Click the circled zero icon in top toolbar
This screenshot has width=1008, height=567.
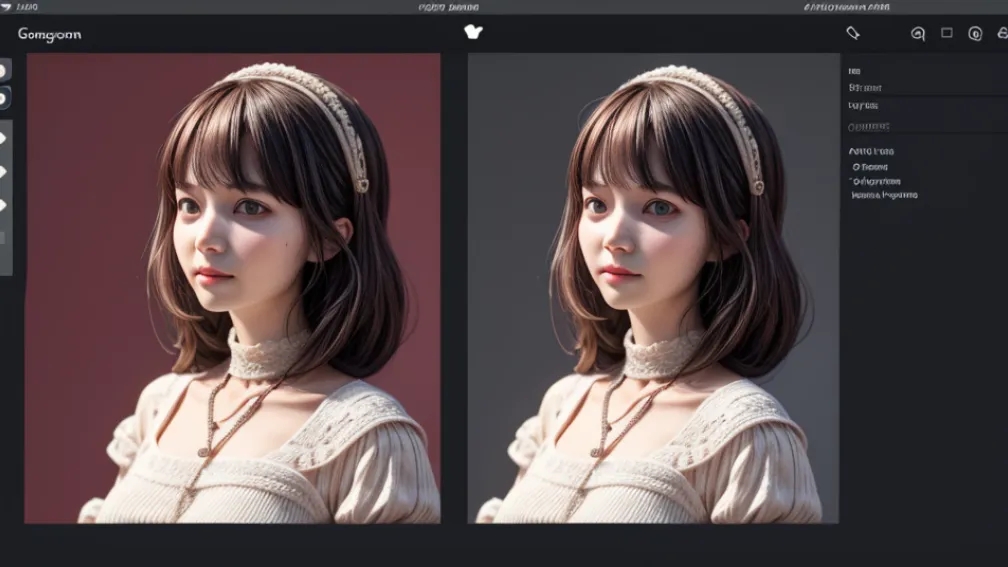click(x=975, y=33)
